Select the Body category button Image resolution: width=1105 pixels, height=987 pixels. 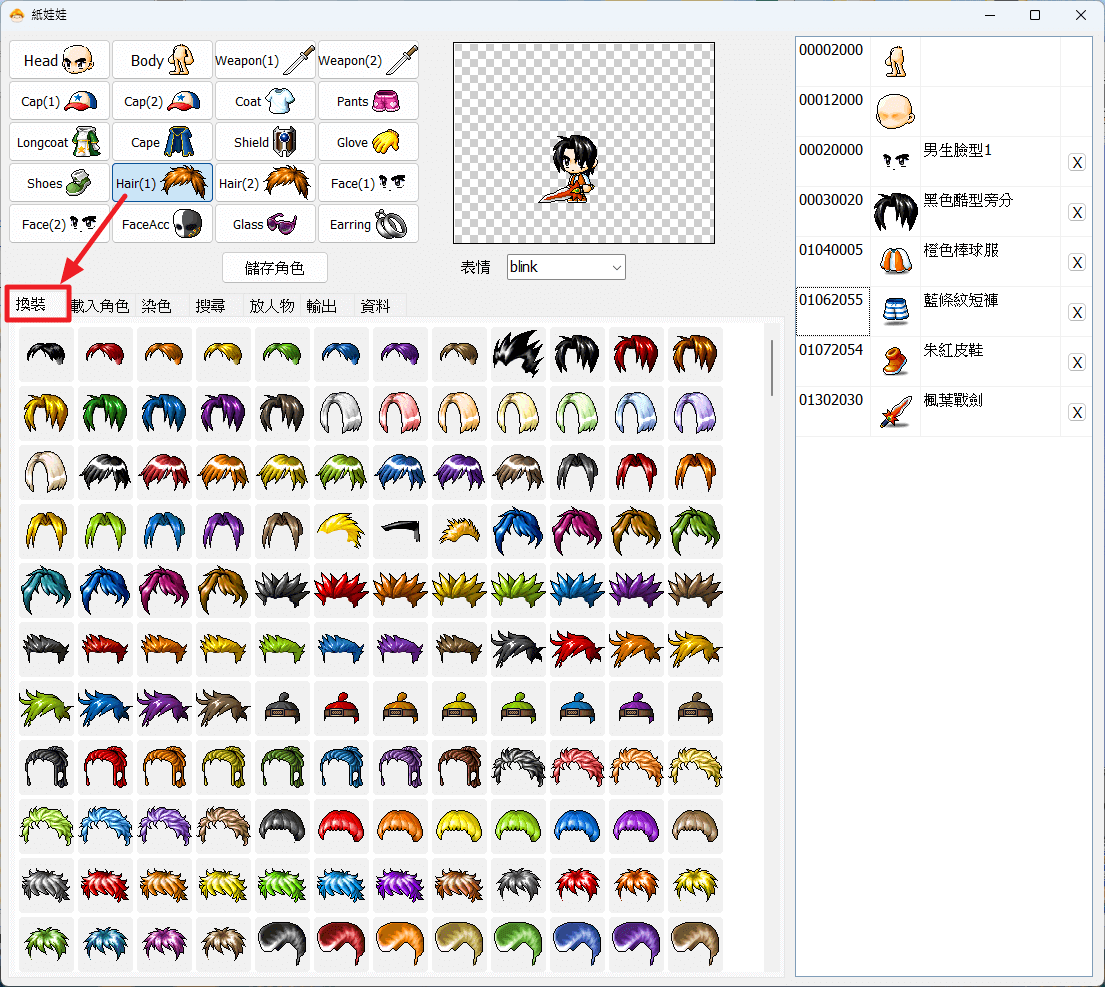pyautogui.click(x=162, y=60)
